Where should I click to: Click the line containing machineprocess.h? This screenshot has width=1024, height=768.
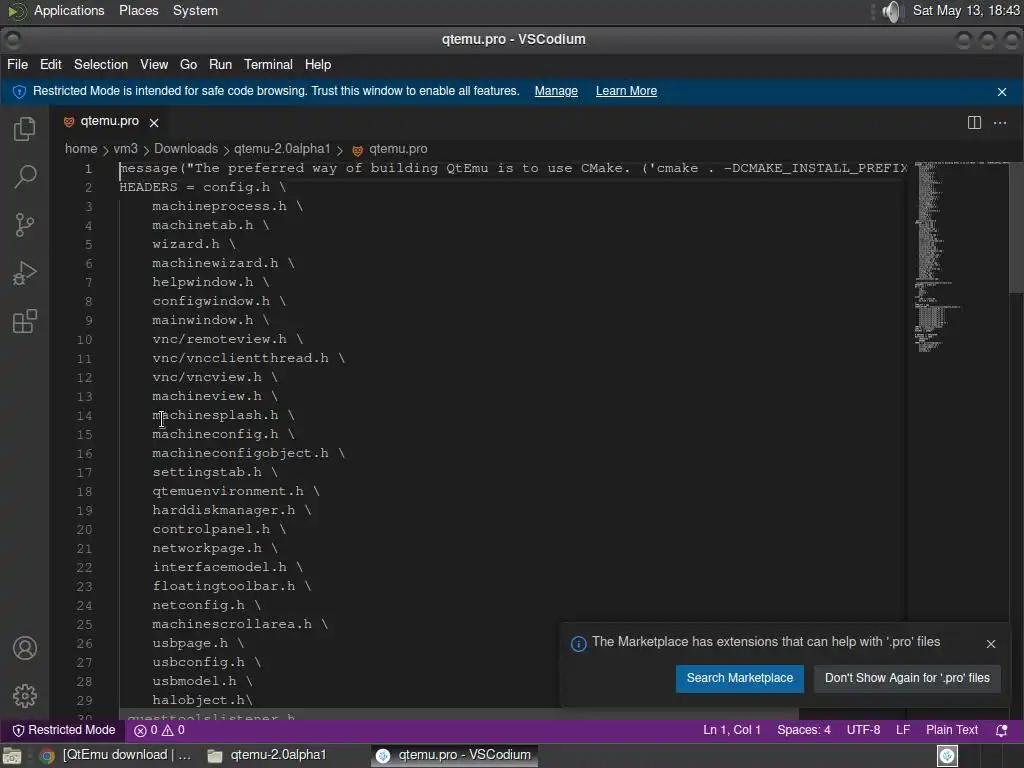227,206
